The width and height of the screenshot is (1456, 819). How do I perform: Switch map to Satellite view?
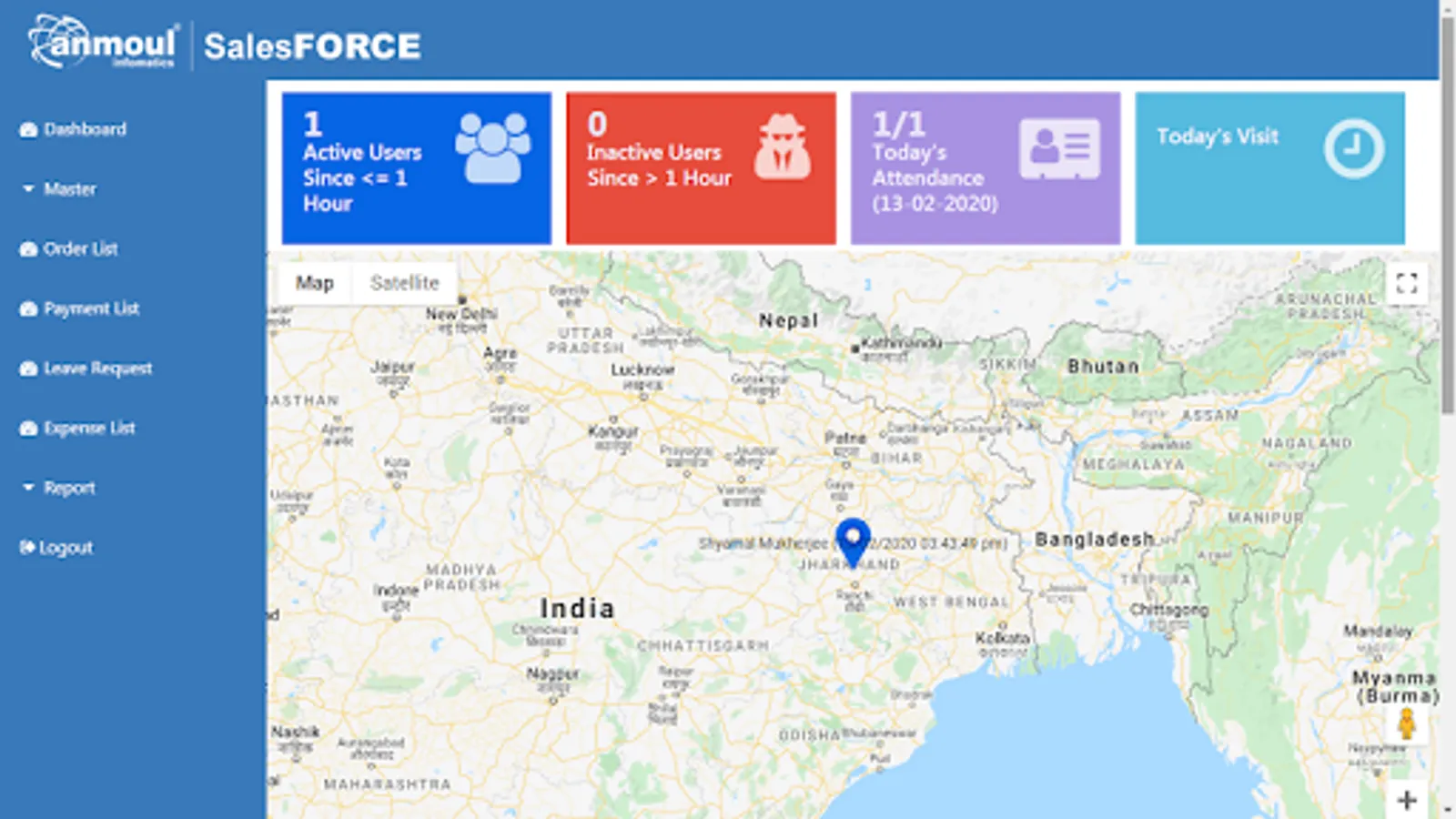(405, 283)
